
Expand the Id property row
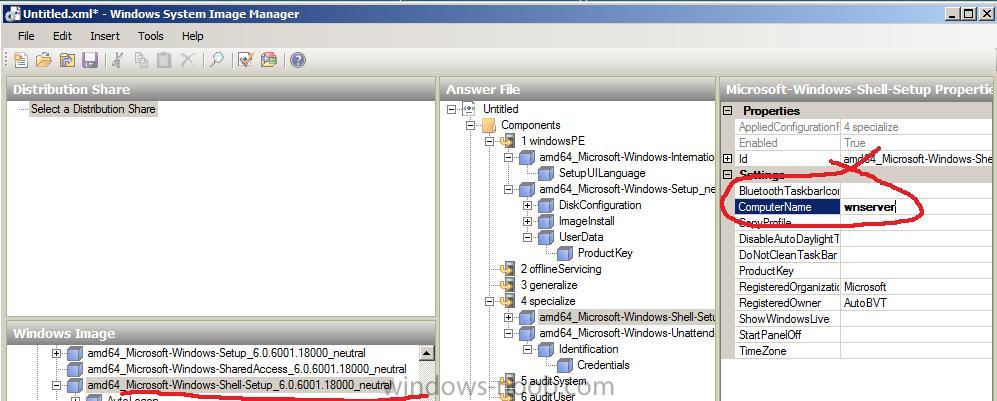[x=728, y=159]
